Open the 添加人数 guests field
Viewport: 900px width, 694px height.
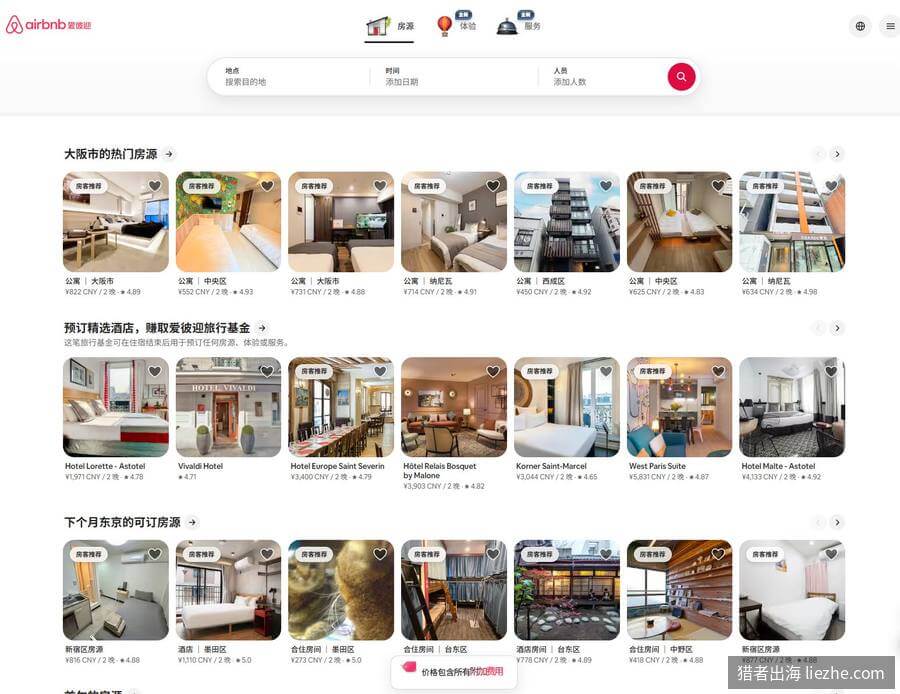[603, 76]
